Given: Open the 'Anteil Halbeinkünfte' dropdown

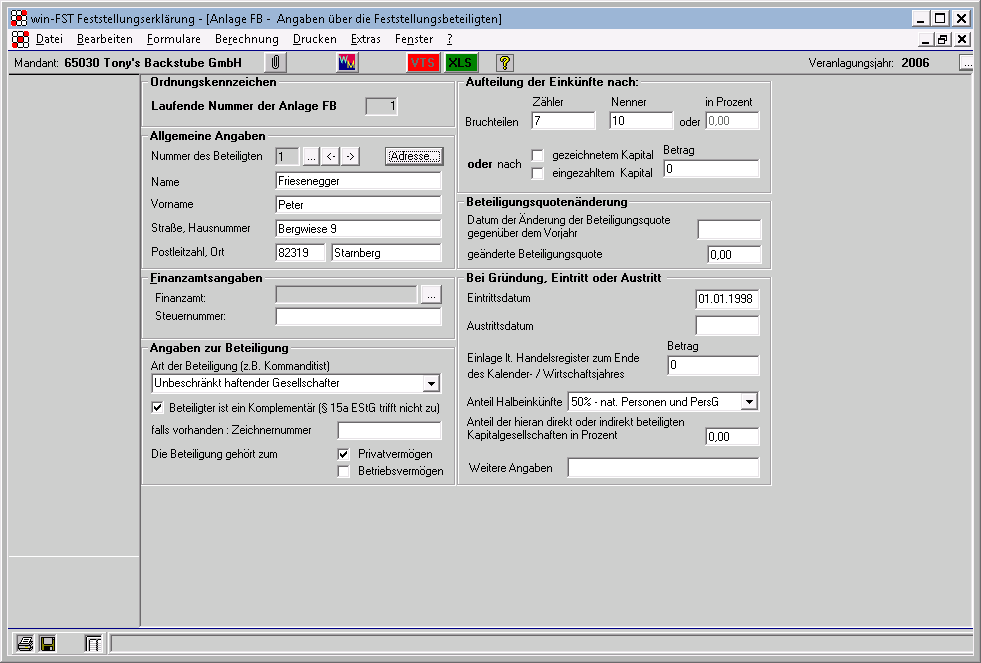Looking at the screenshot, I should [749, 402].
